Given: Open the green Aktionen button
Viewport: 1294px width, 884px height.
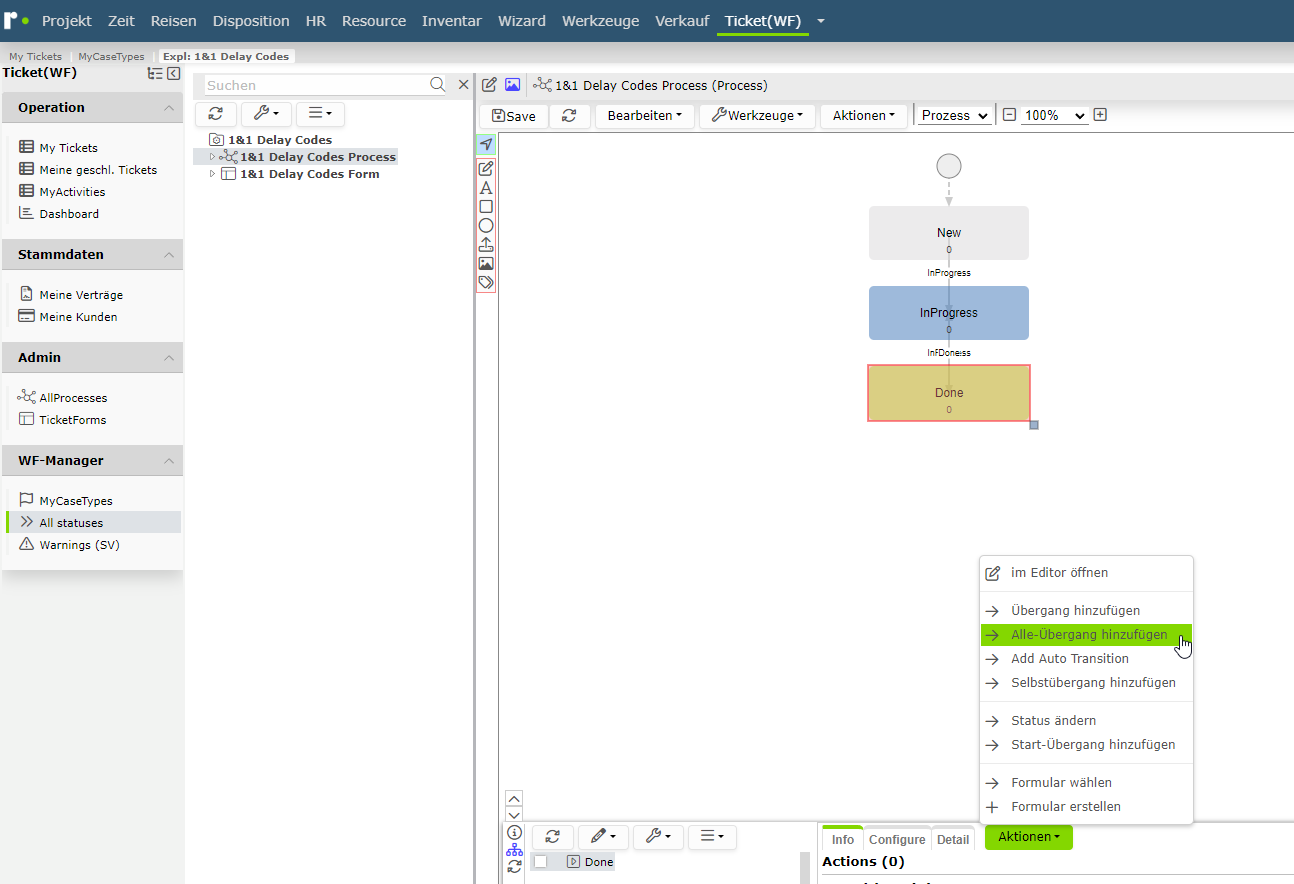Looking at the screenshot, I should (x=1029, y=837).
